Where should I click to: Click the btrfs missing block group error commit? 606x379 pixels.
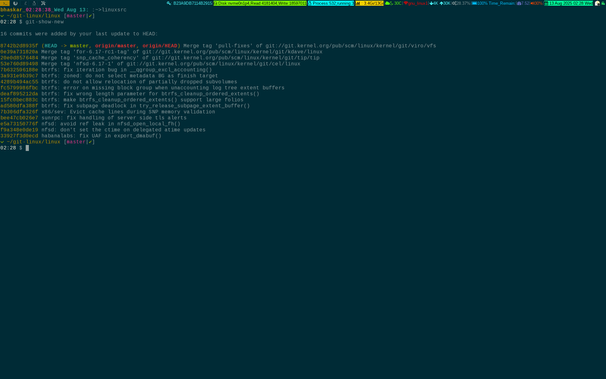pos(142,88)
